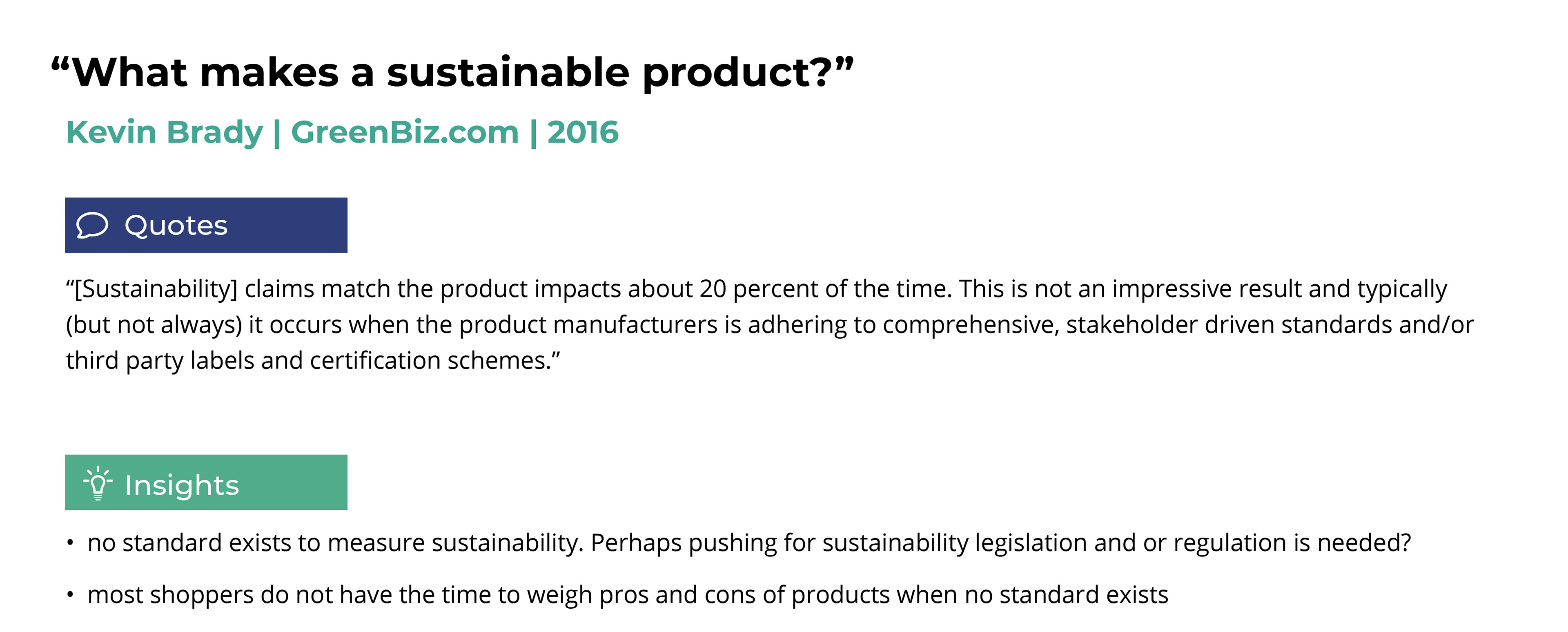This screenshot has height=632, width=1568.
Task: Click the author name Kevin Brady
Action: tap(164, 132)
